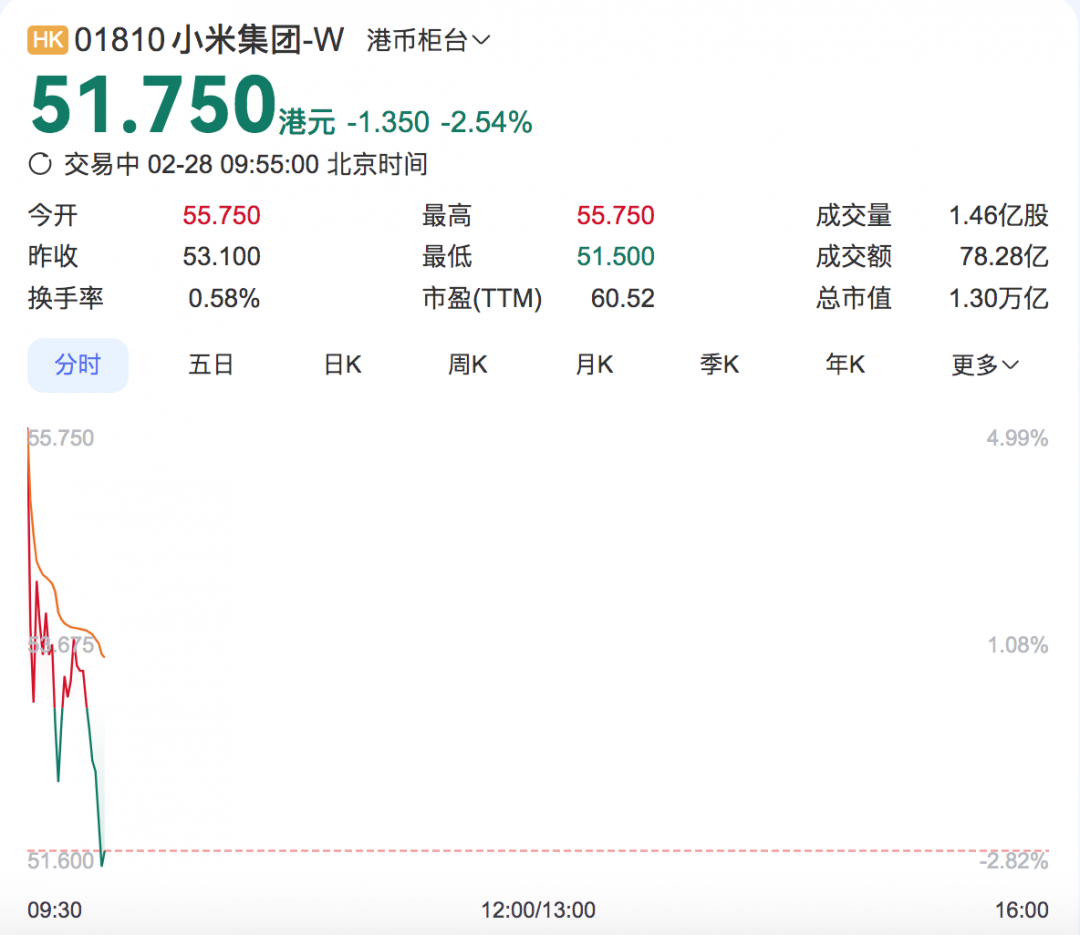The image size is (1080, 935).
Task: Click the refresh circle icon beside 交易中
Action: tap(40, 164)
